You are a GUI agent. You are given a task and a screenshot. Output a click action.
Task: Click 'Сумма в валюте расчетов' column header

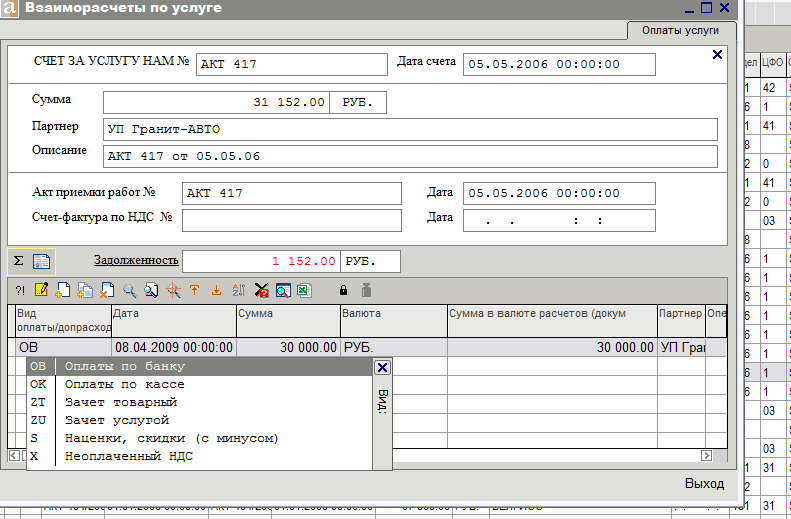tap(552, 320)
